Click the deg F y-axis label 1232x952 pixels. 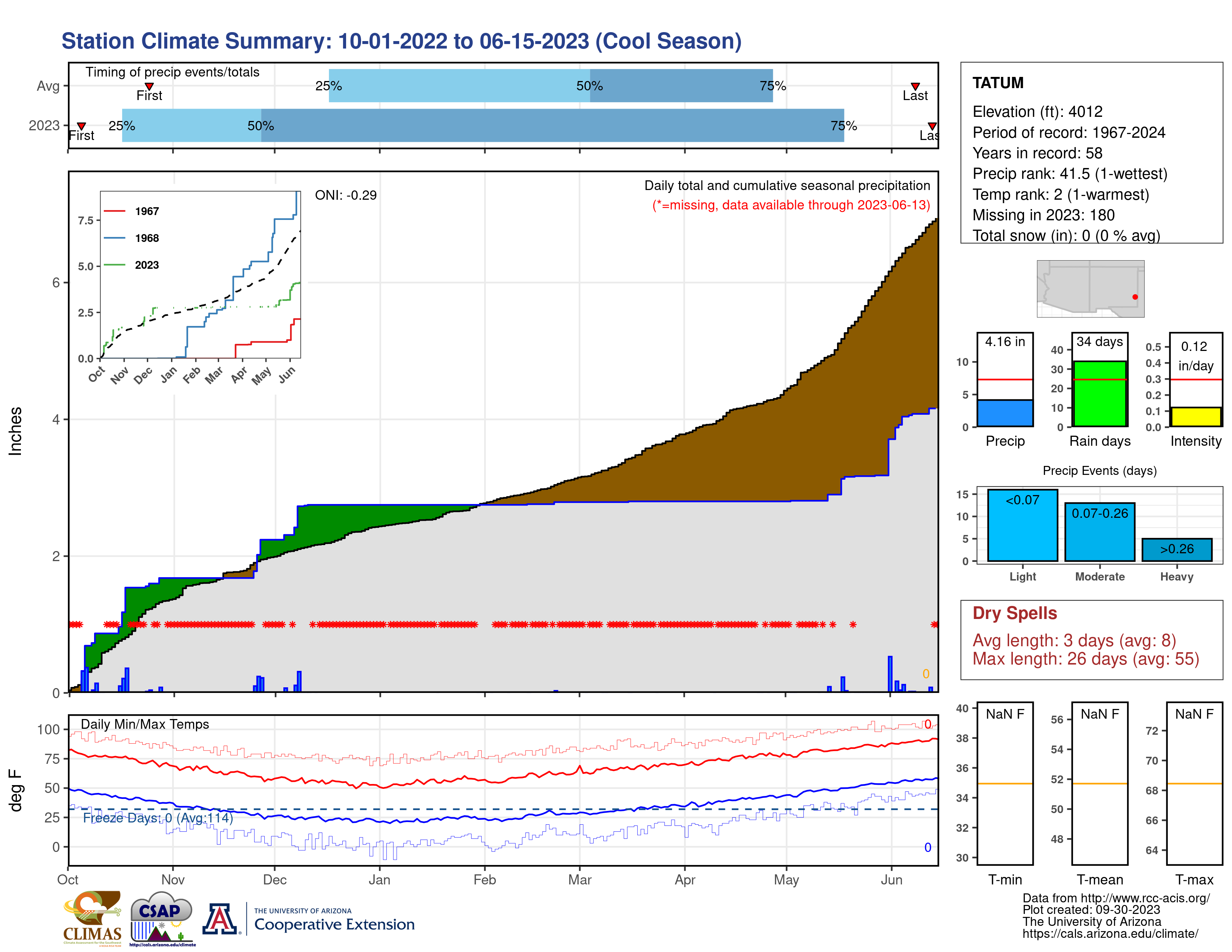pyautogui.click(x=15, y=791)
